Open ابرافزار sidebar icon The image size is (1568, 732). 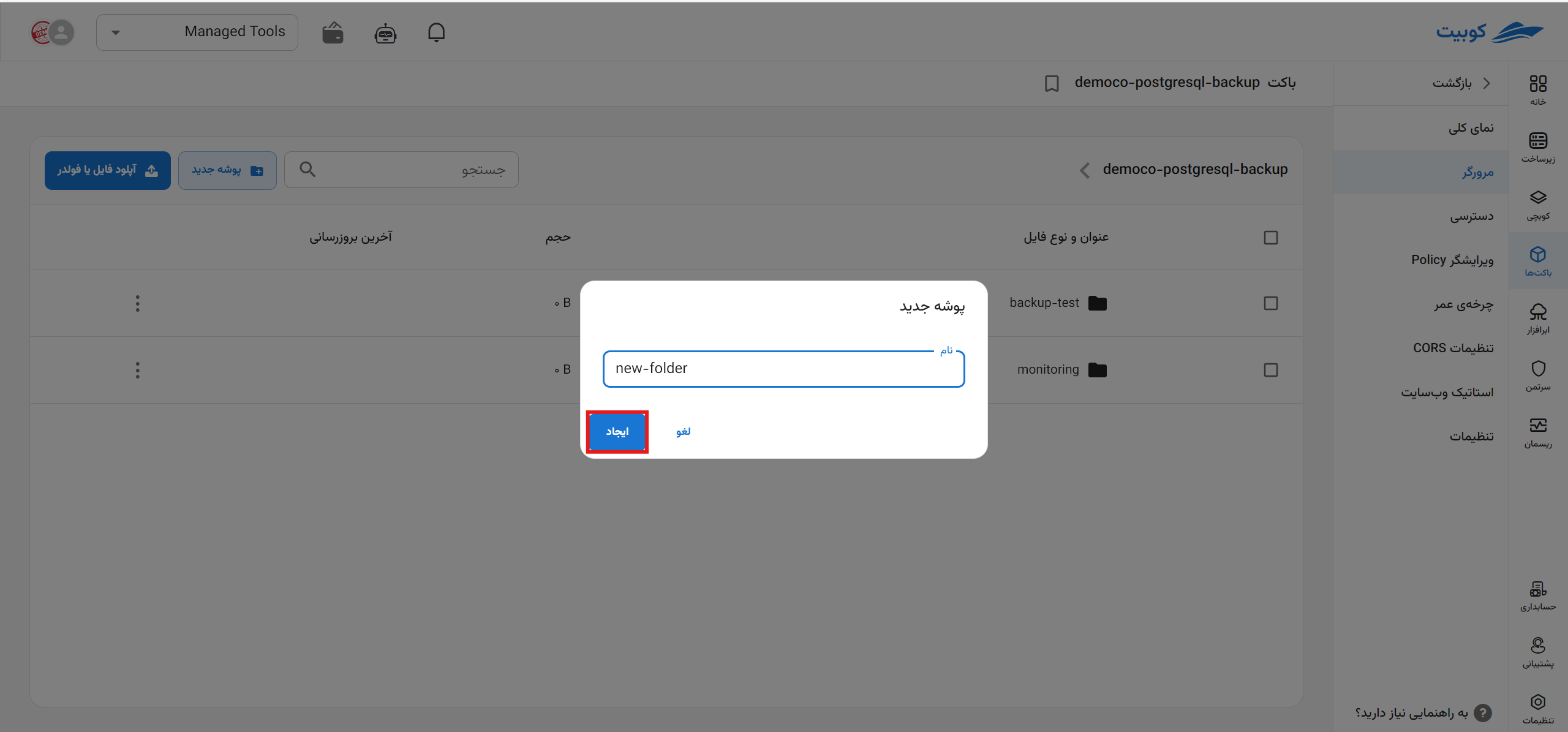point(1538,319)
